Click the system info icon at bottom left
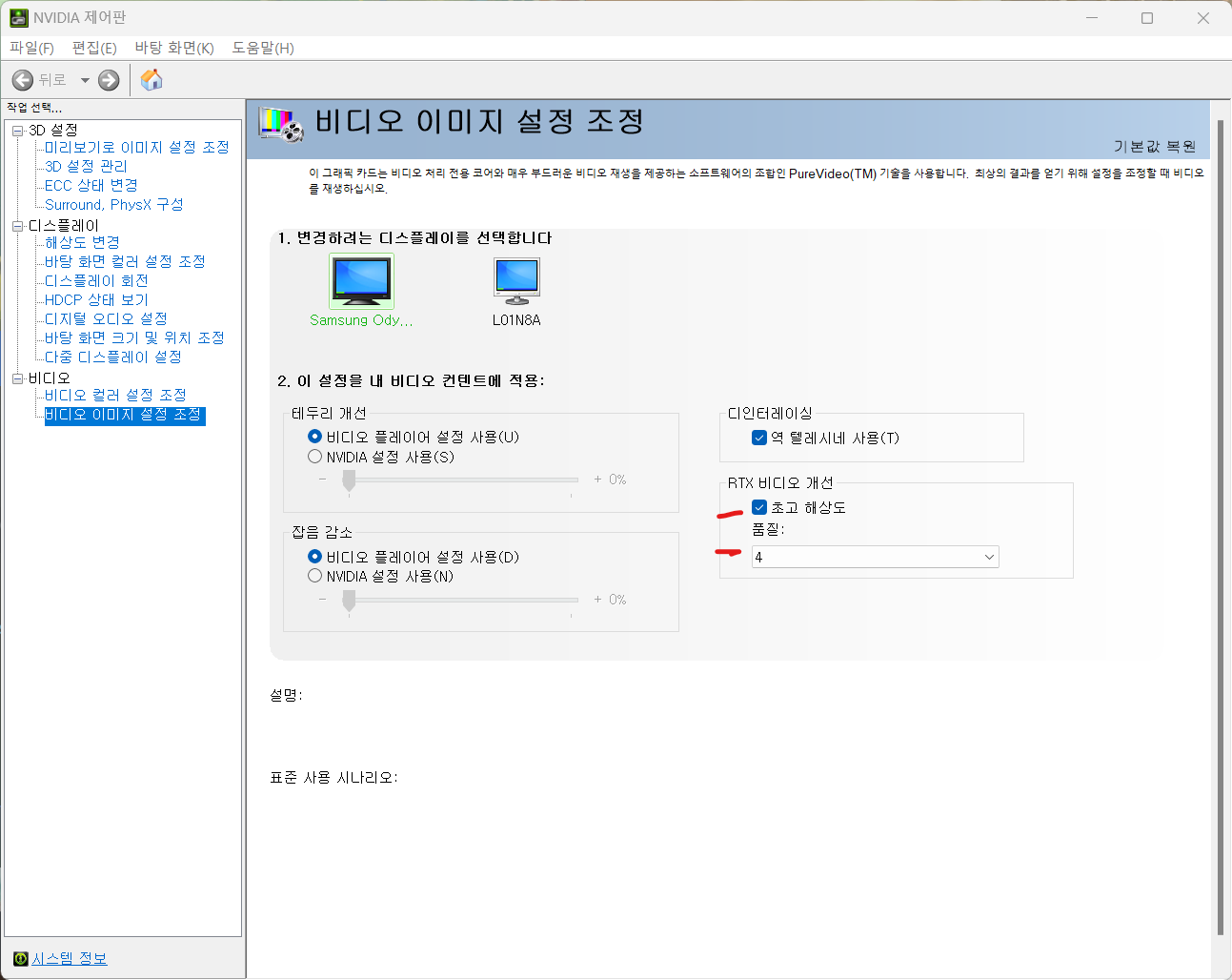 tap(21, 958)
